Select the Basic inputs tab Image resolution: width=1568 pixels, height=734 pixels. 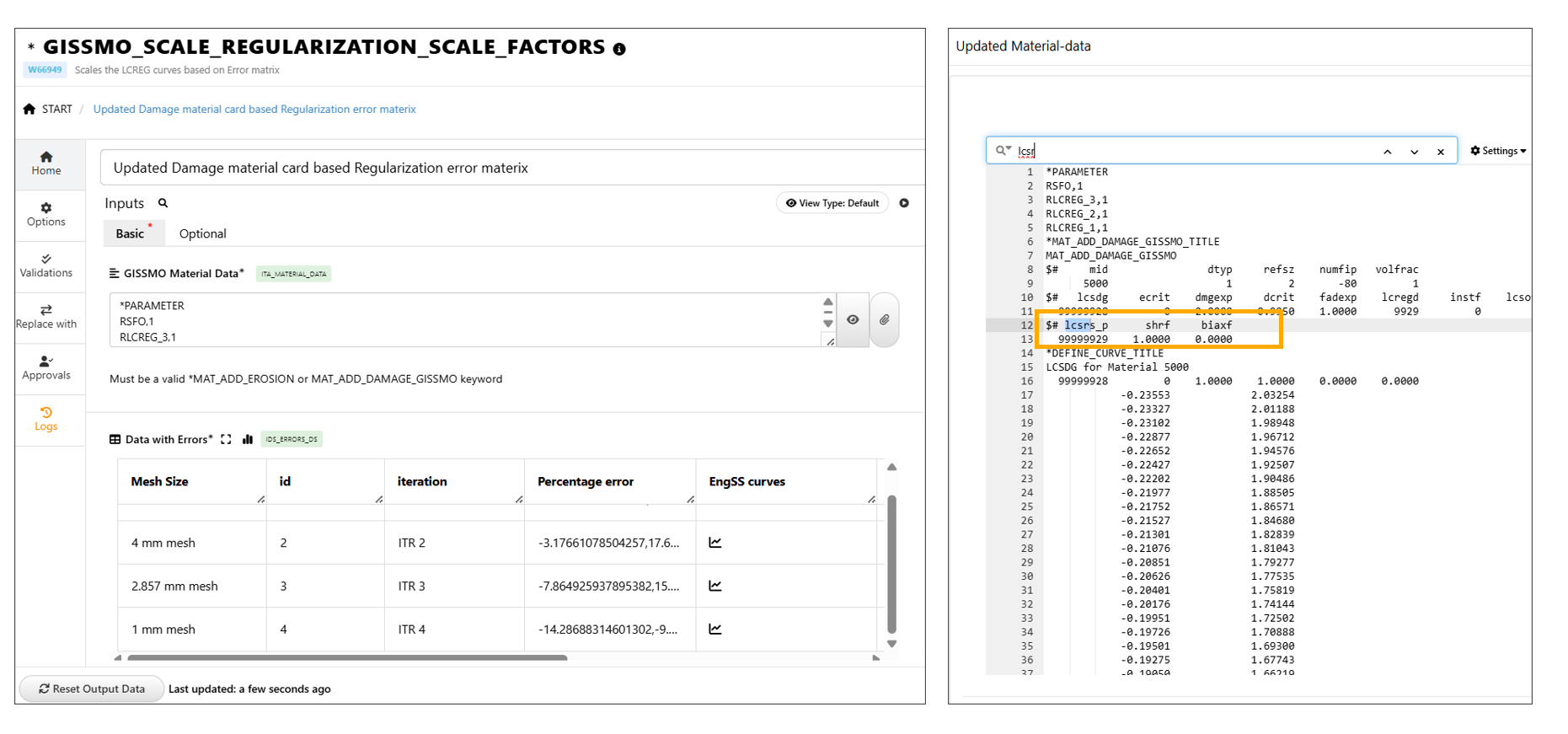pyautogui.click(x=130, y=233)
